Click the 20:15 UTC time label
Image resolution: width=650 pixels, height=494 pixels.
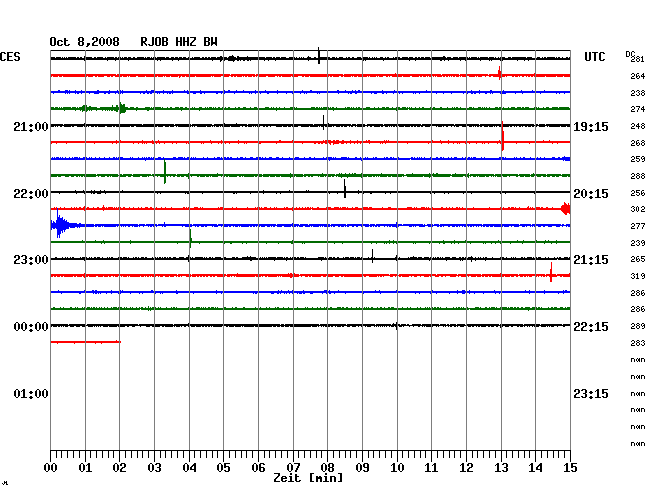[591, 194]
